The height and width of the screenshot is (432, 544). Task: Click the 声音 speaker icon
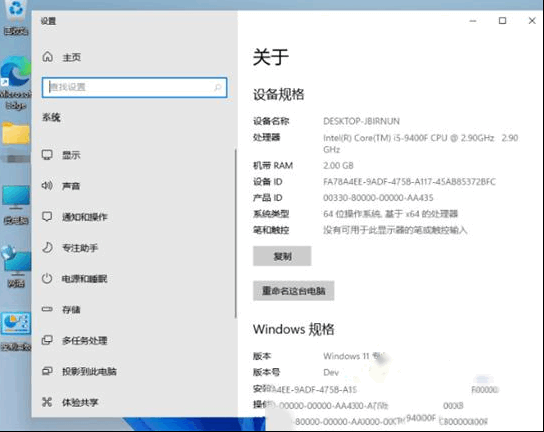pos(47,186)
